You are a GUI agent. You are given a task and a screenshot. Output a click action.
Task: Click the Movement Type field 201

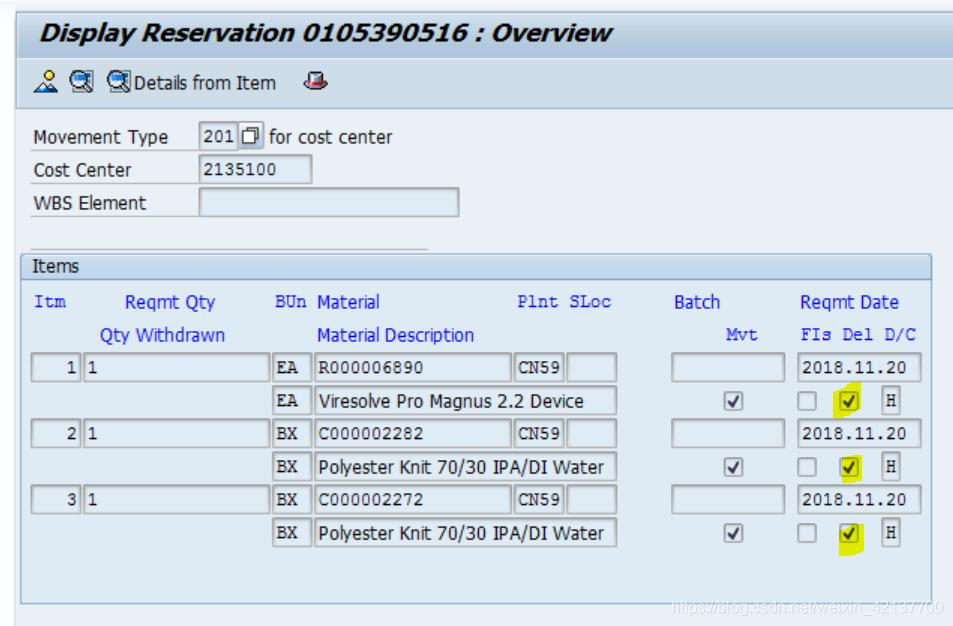218,136
